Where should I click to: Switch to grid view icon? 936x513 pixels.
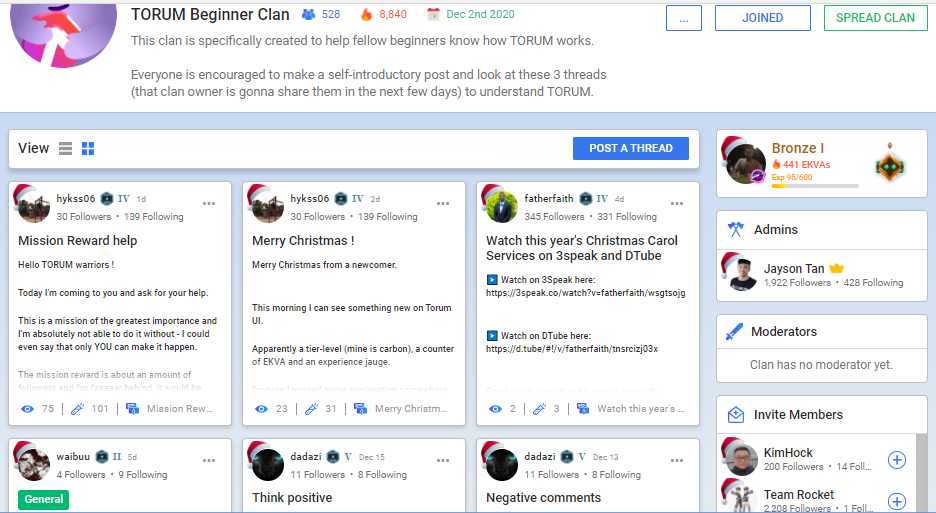(x=88, y=149)
